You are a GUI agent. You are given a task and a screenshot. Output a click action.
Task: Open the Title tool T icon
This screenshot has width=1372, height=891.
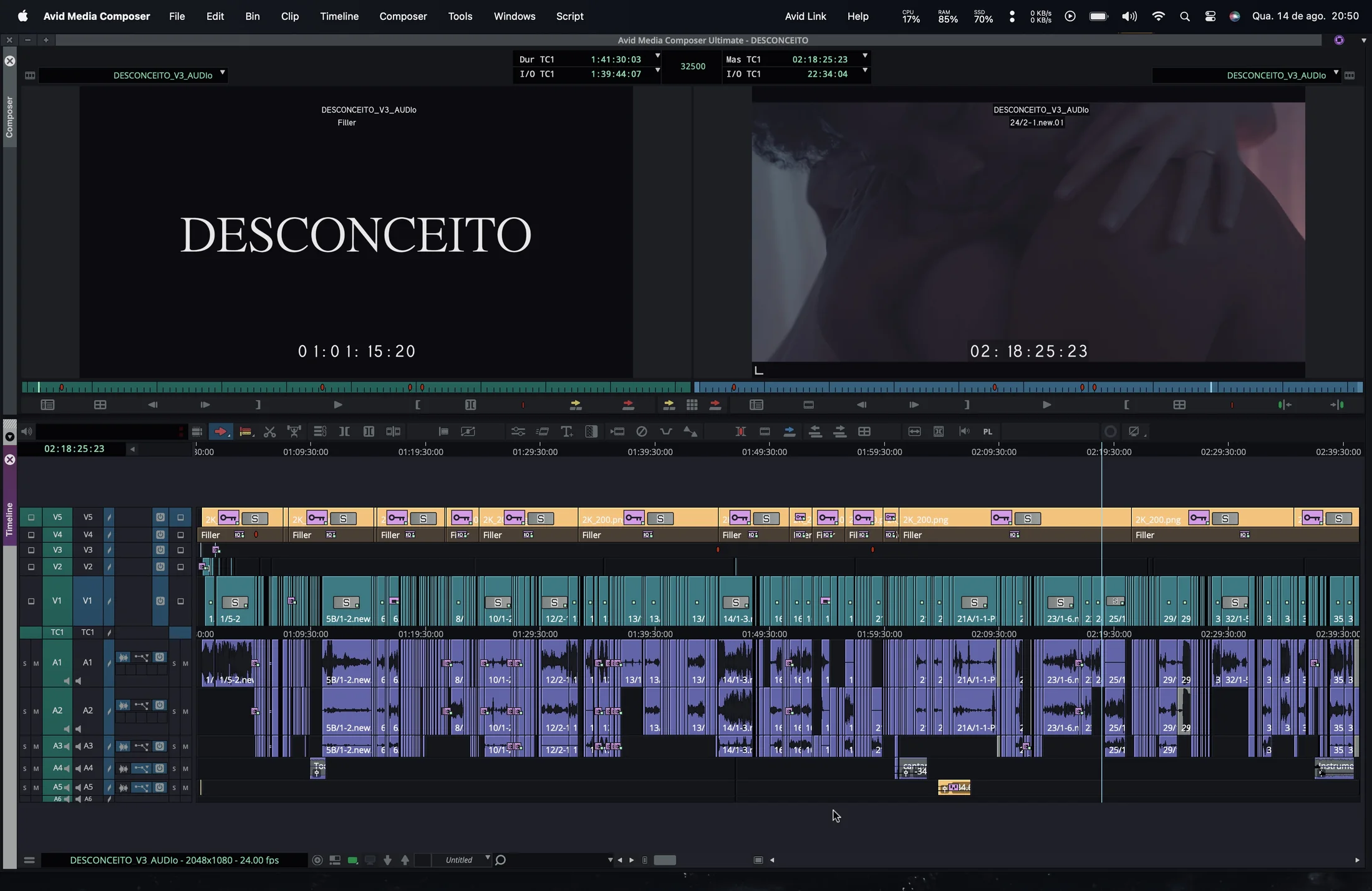pyautogui.click(x=566, y=431)
